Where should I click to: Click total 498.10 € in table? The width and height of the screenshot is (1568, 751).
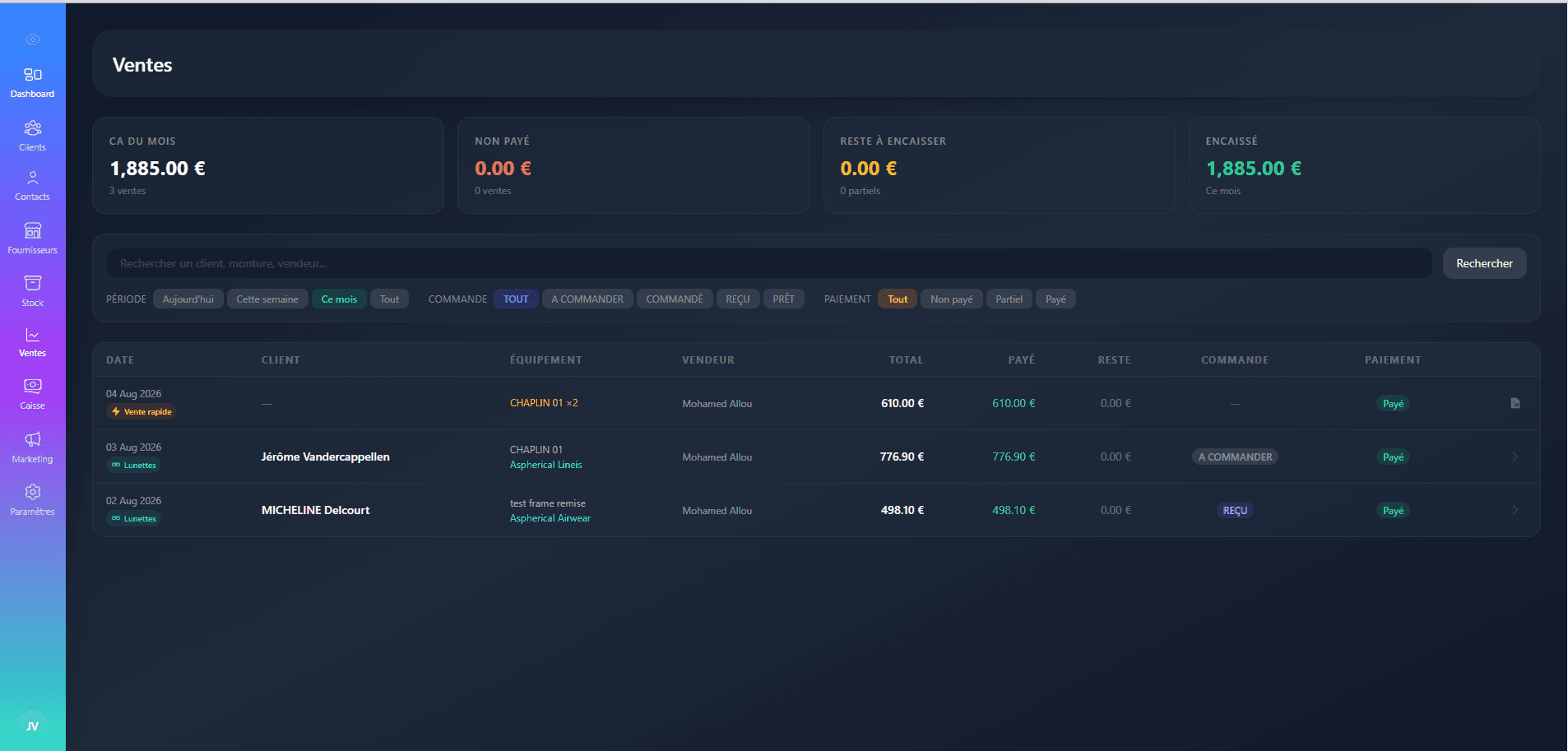coord(902,510)
